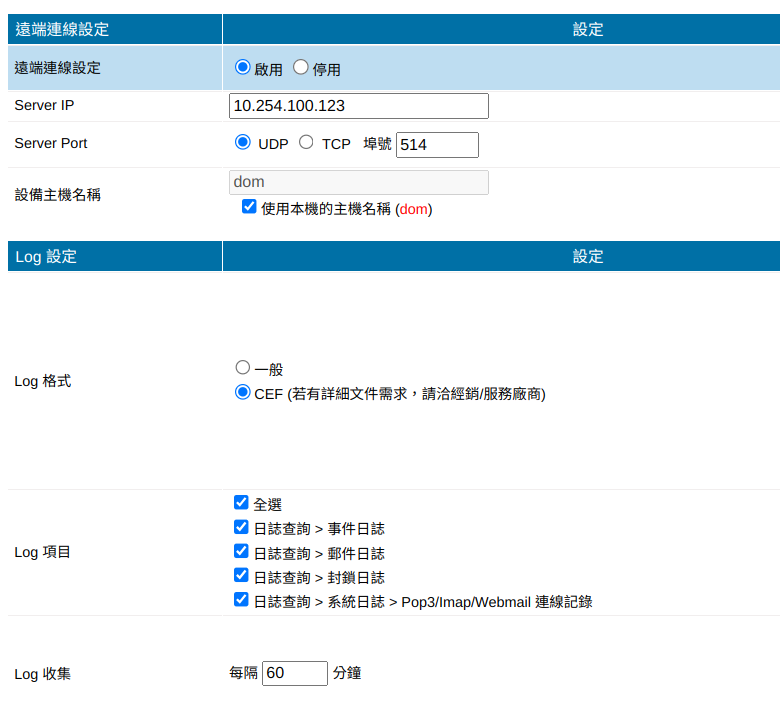The height and width of the screenshot is (723, 780).
Task: Click the red dom hostname text
Action: (x=413, y=210)
